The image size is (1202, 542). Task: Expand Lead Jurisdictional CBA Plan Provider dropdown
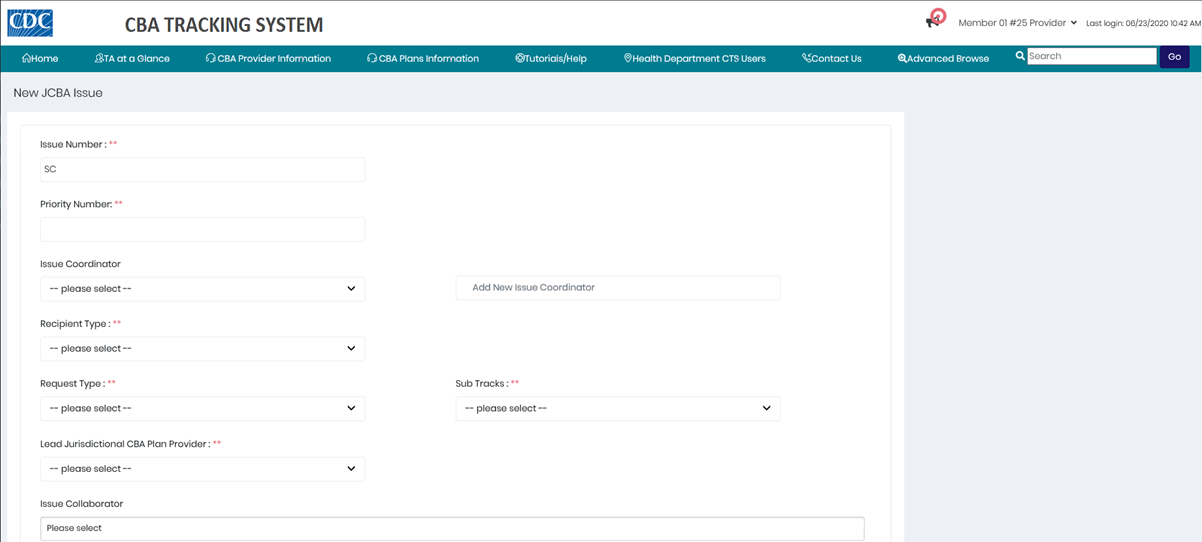coord(202,469)
